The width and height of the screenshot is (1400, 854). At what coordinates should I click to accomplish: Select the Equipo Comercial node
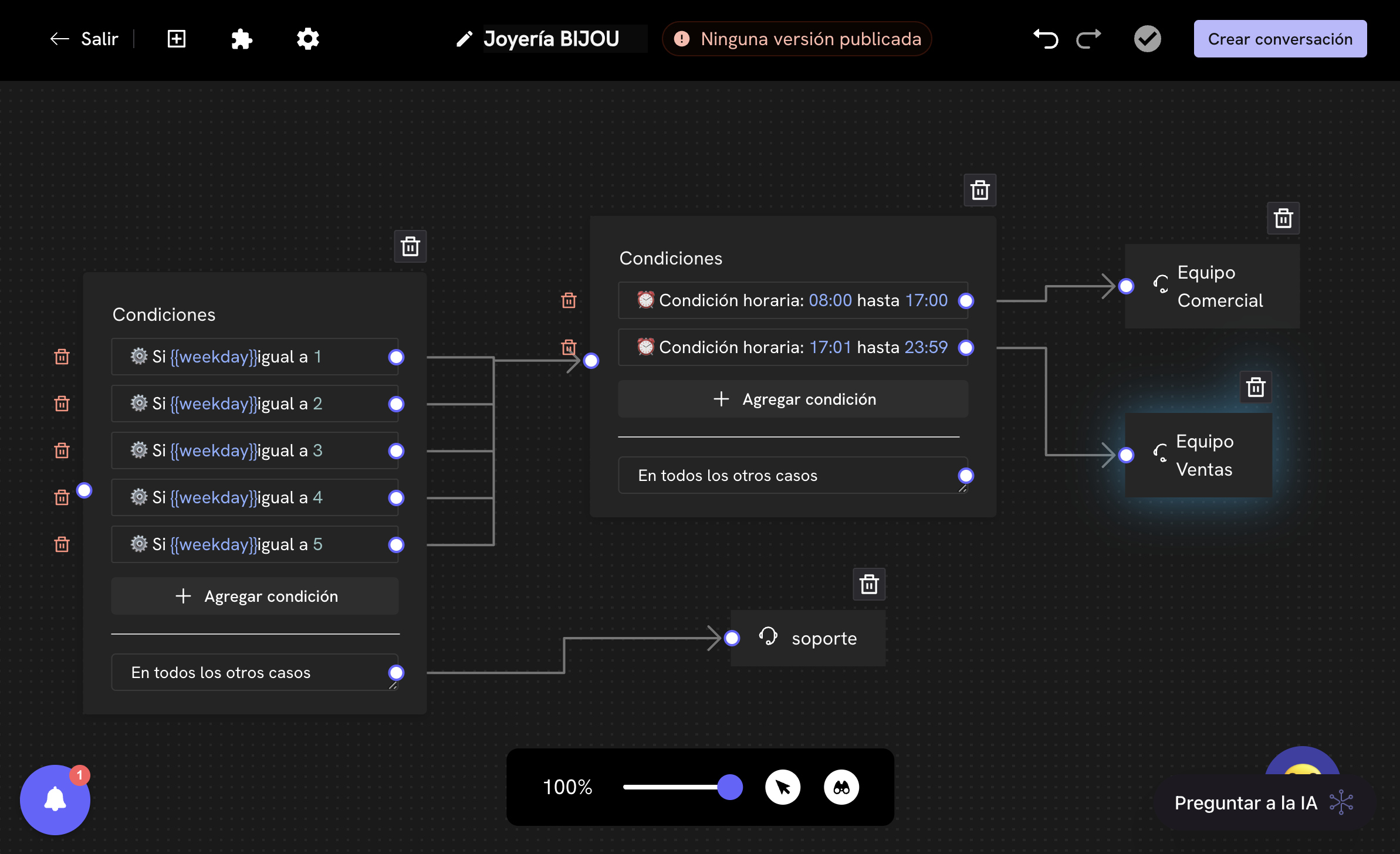[1212, 286]
